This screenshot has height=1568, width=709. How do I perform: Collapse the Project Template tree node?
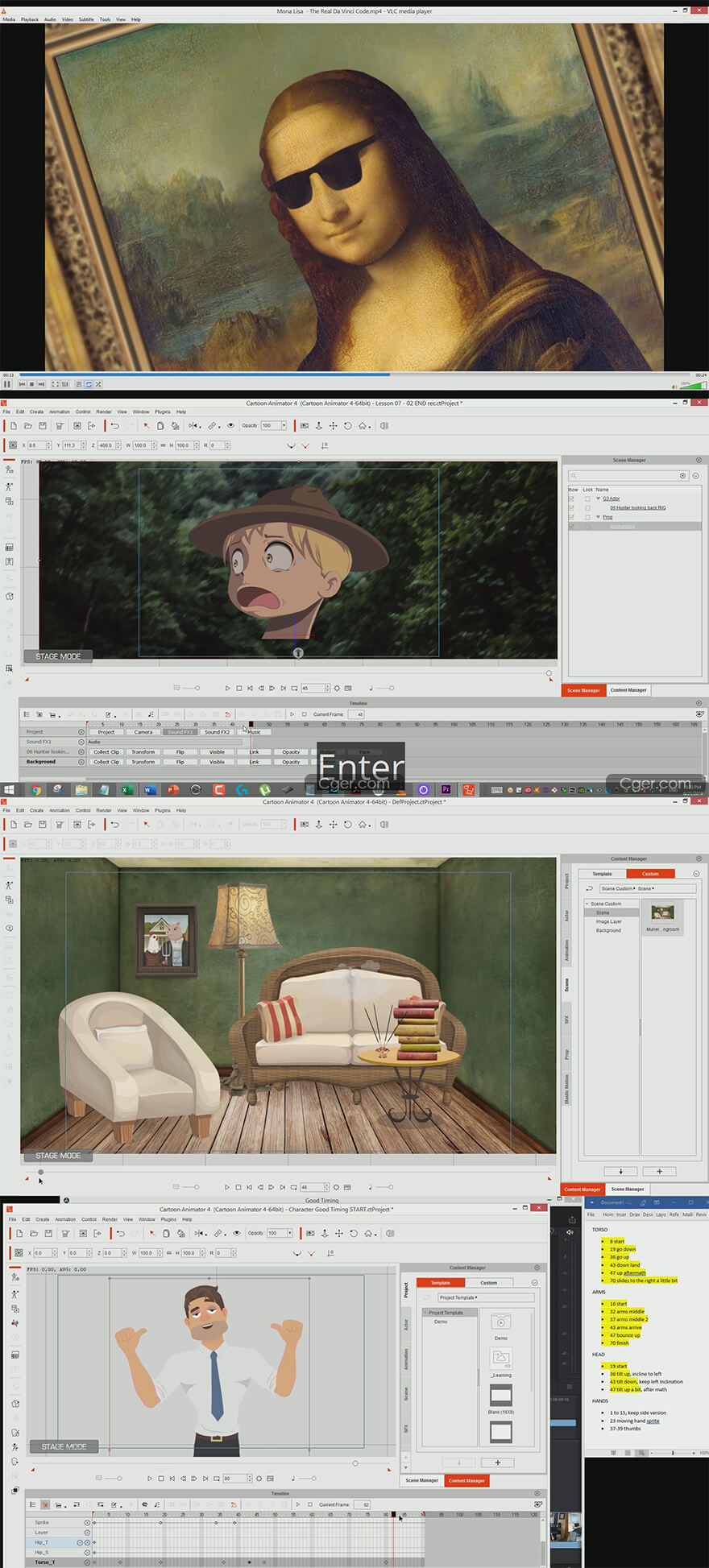point(425,1313)
